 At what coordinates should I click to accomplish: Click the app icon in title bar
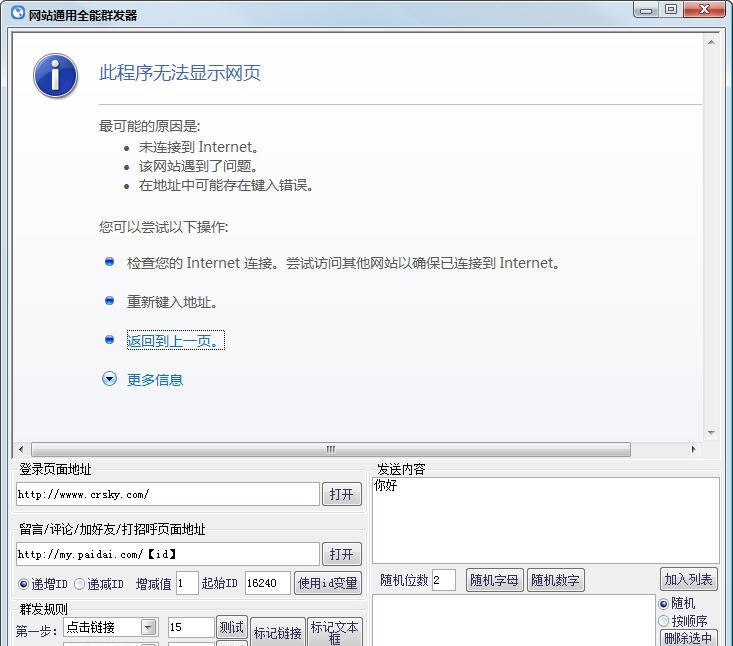18,13
